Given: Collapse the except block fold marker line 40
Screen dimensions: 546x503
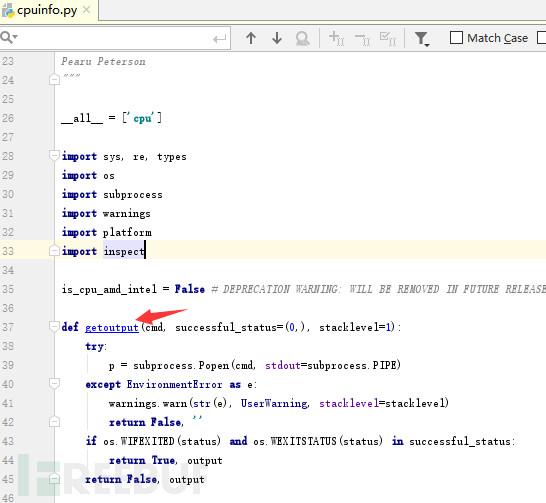Looking at the screenshot, I should pos(54,383).
